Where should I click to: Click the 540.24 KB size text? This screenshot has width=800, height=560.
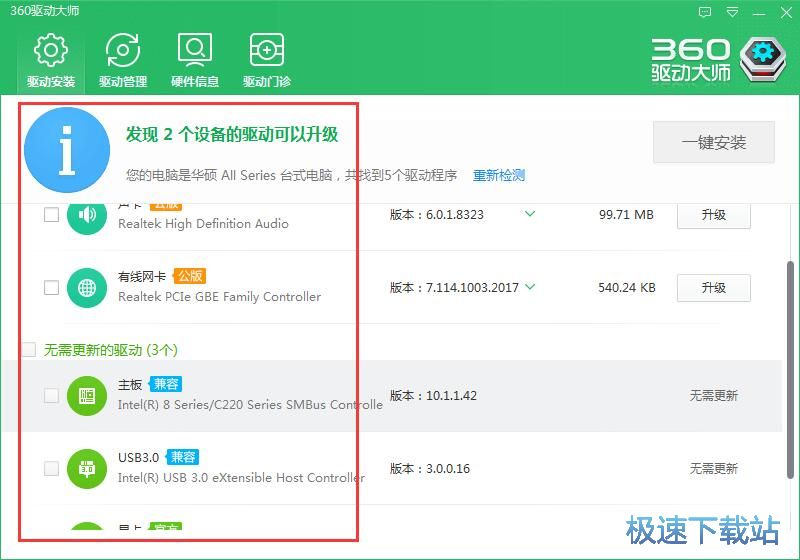(x=627, y=288)
